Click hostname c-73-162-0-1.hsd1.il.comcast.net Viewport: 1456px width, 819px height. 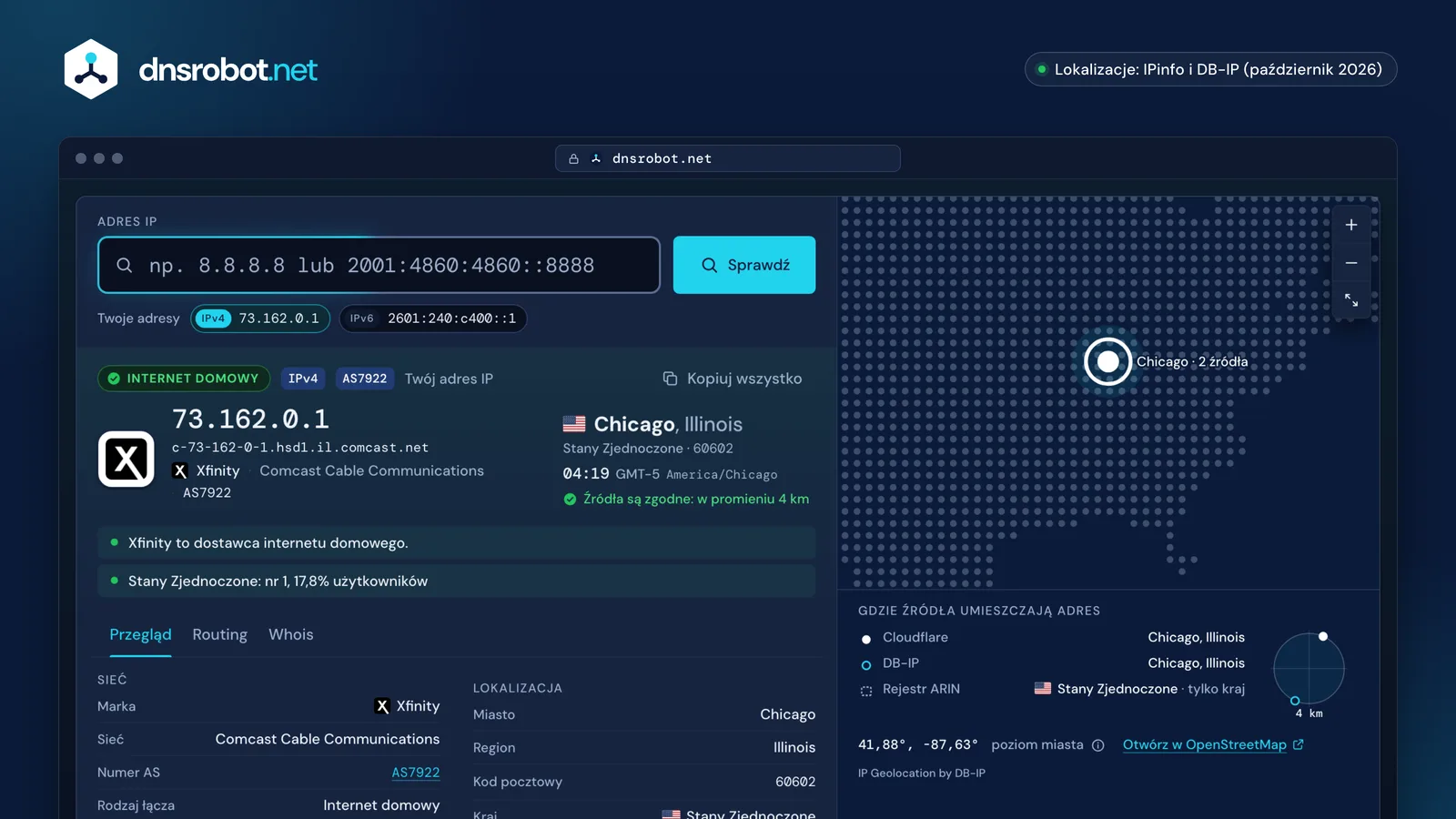300,448
